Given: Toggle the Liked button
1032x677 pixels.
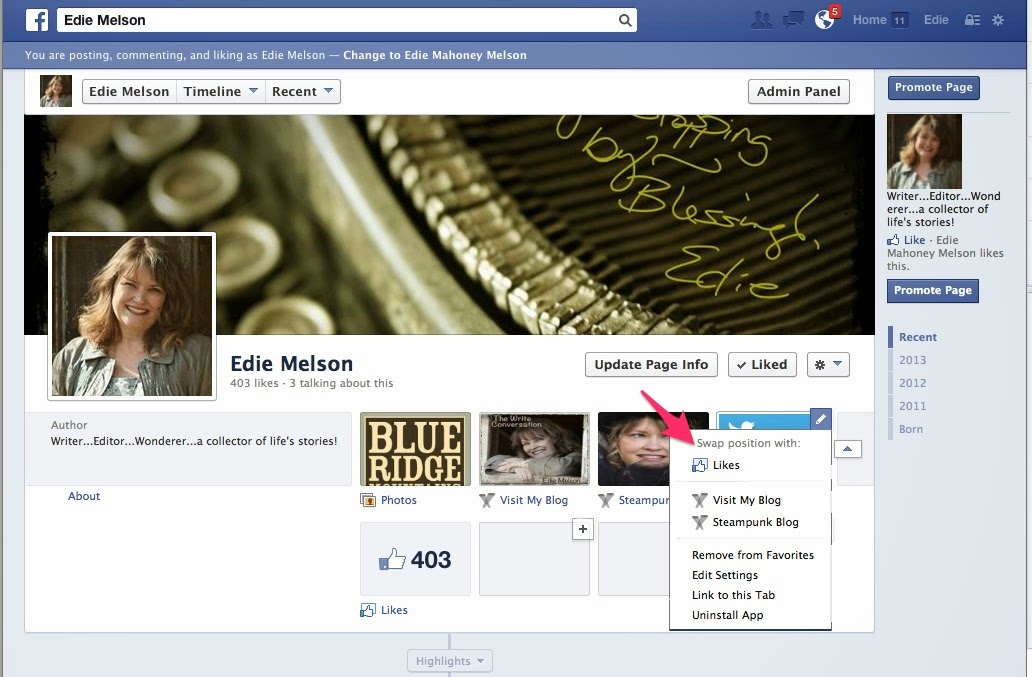Looking at the screenshot, I should tap(762, 364).
